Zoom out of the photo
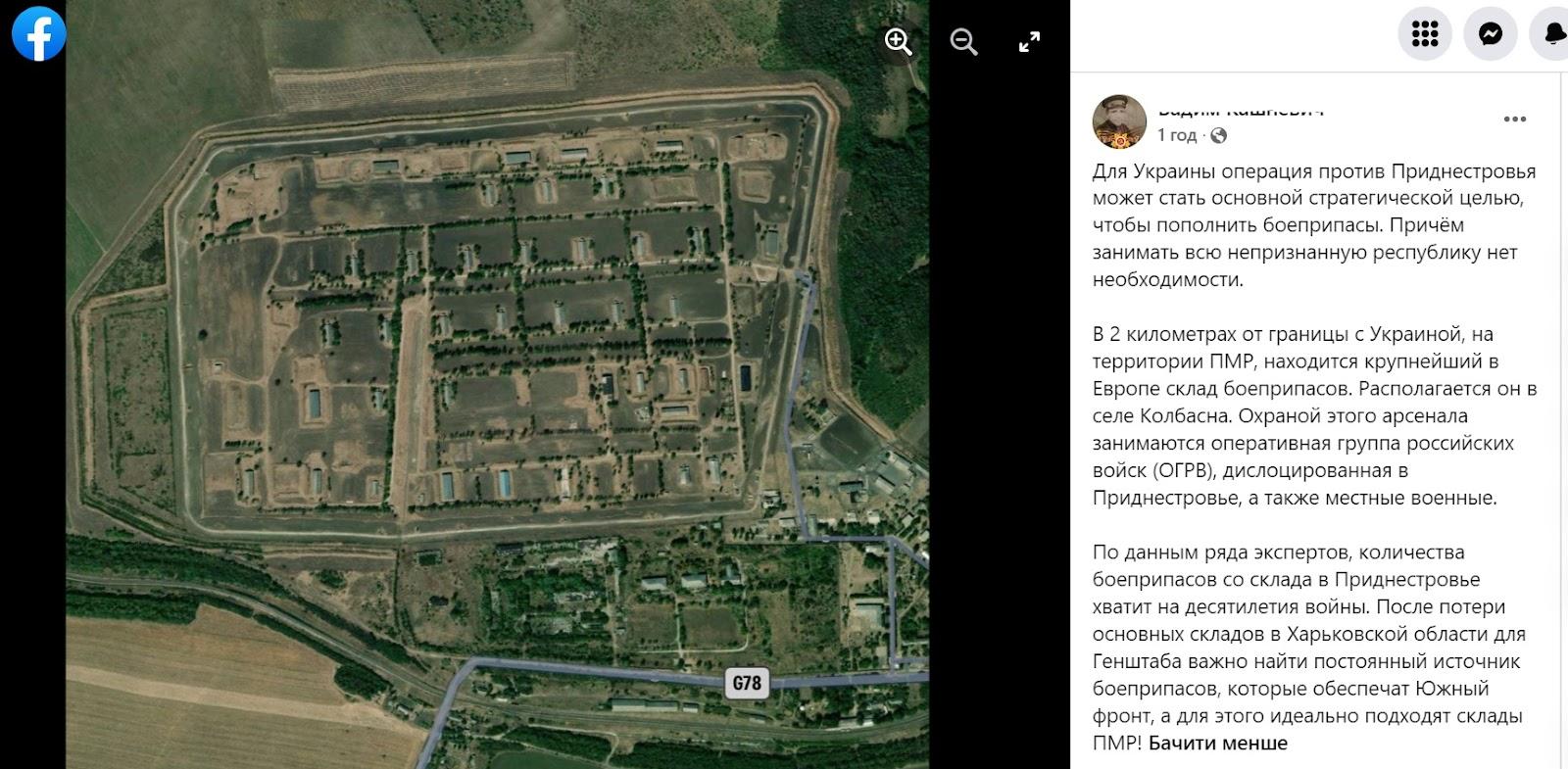 (964, 42)
